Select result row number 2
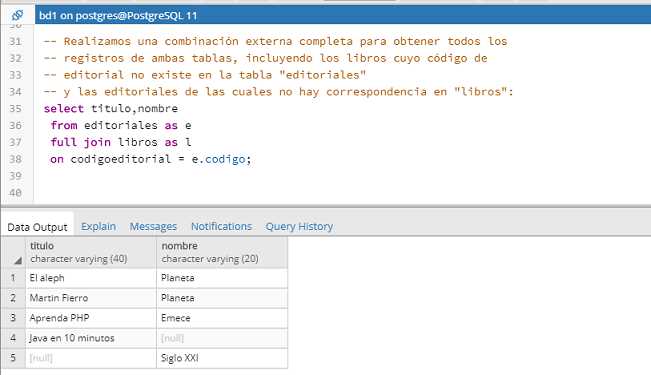This screenshot has width=651, height=375. (x=13, y=298)
